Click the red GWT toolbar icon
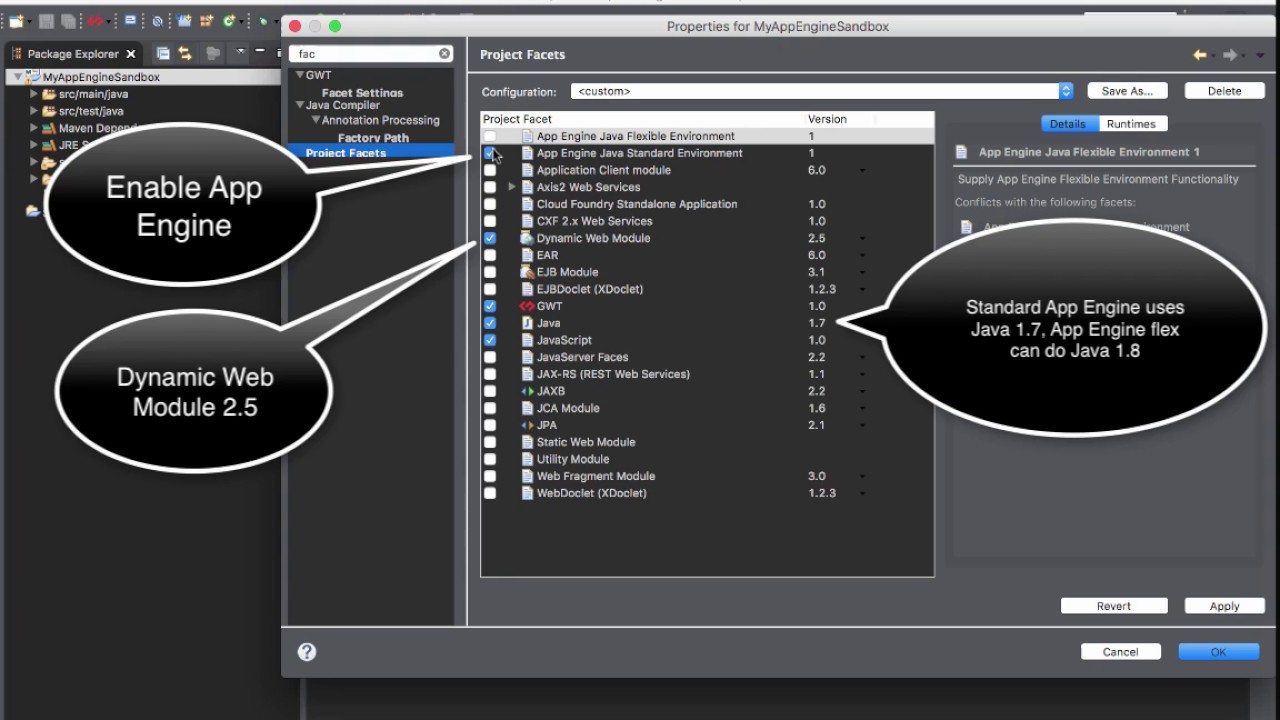Image resolution: width=1280 pixels, height=720 pixels. point(95,21)
